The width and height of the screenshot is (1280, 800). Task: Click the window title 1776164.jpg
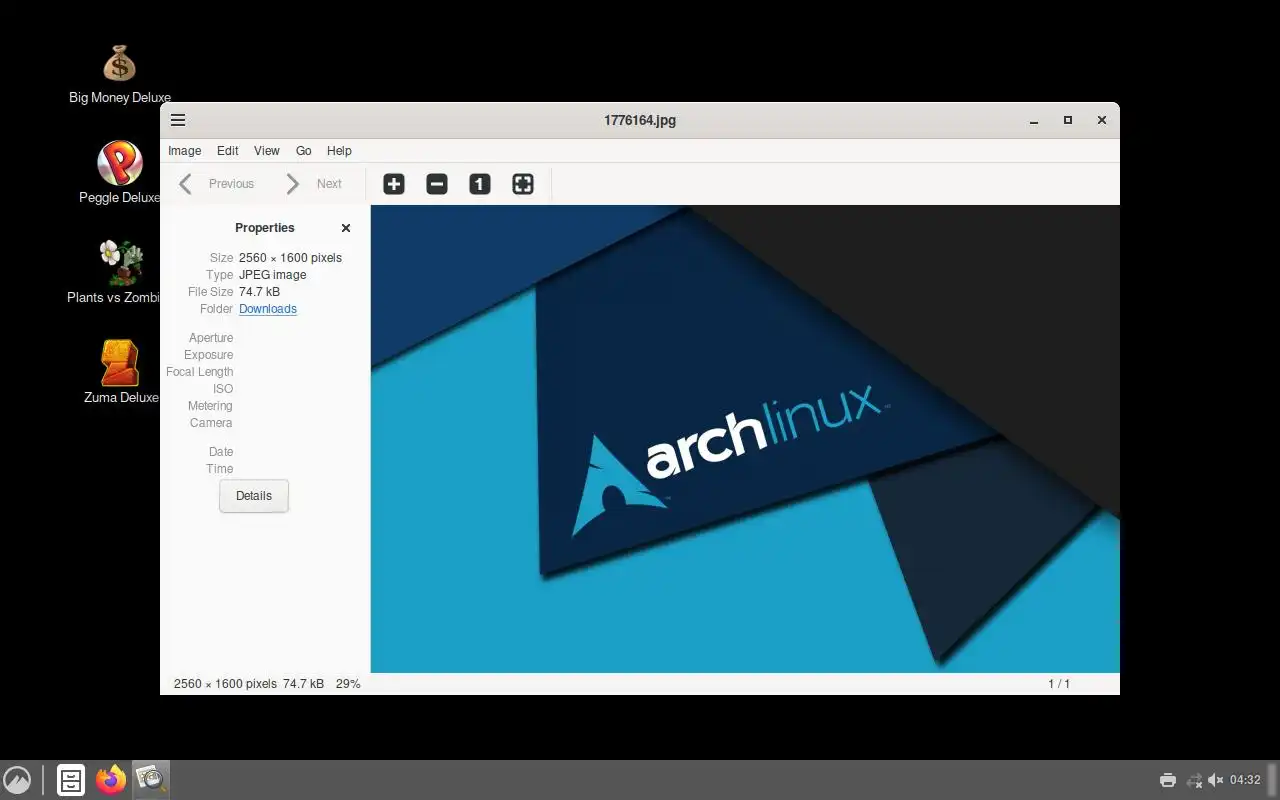640,120
